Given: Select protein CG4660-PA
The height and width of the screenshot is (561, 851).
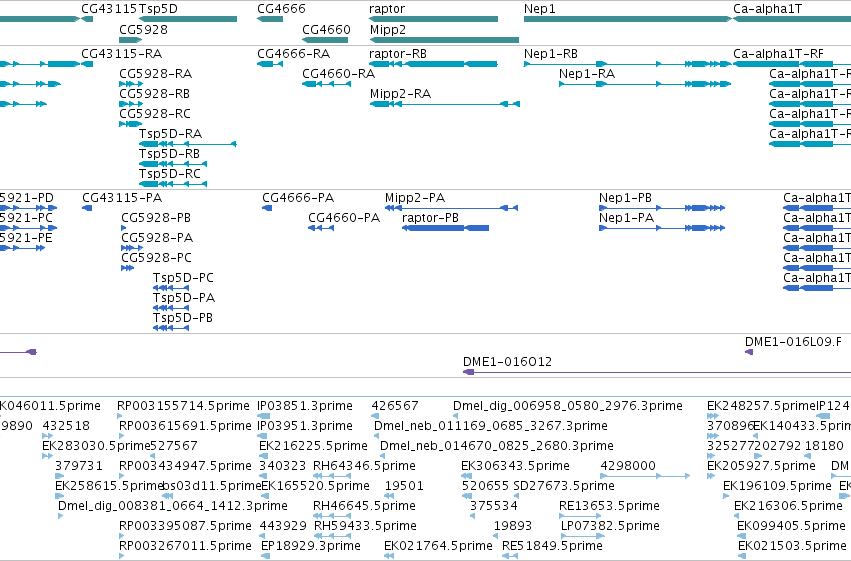Looking at the screenshot, I should pyautogui.click(x=321, y=228).
